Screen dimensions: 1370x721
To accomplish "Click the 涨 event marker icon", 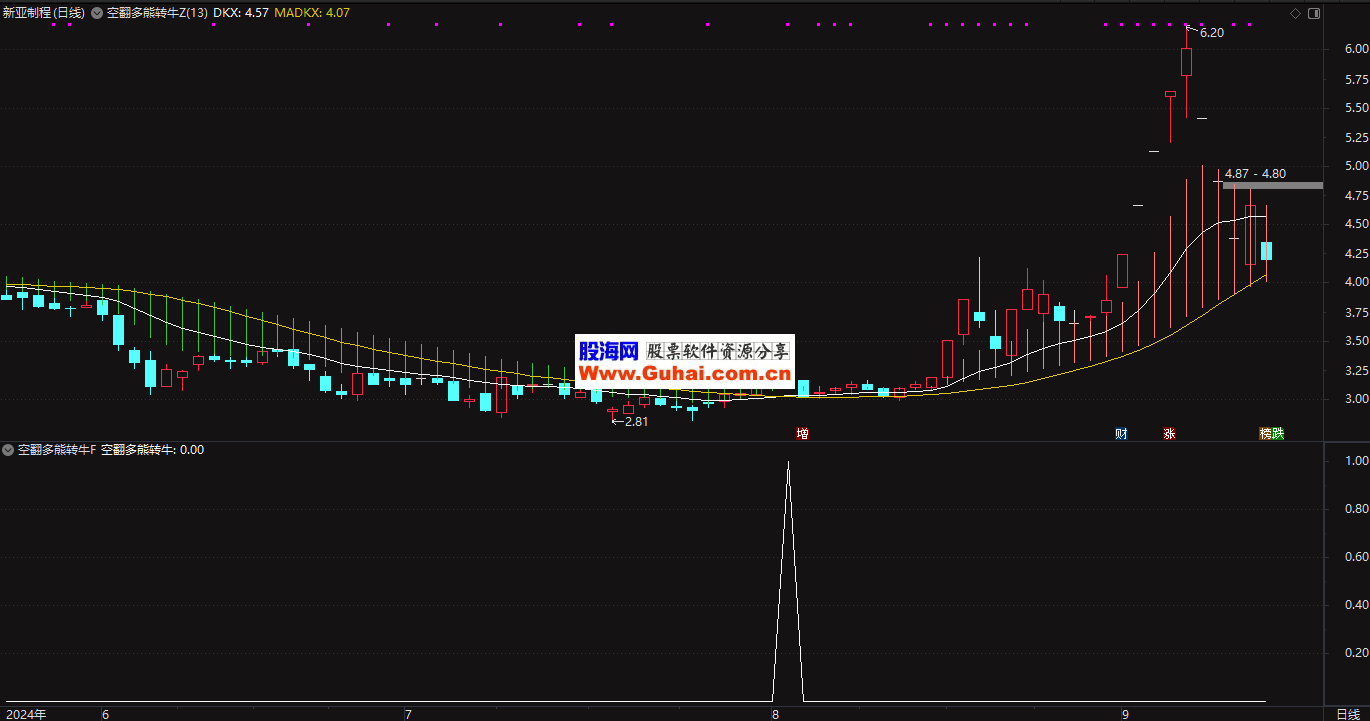I will (x=1169, y=434).
